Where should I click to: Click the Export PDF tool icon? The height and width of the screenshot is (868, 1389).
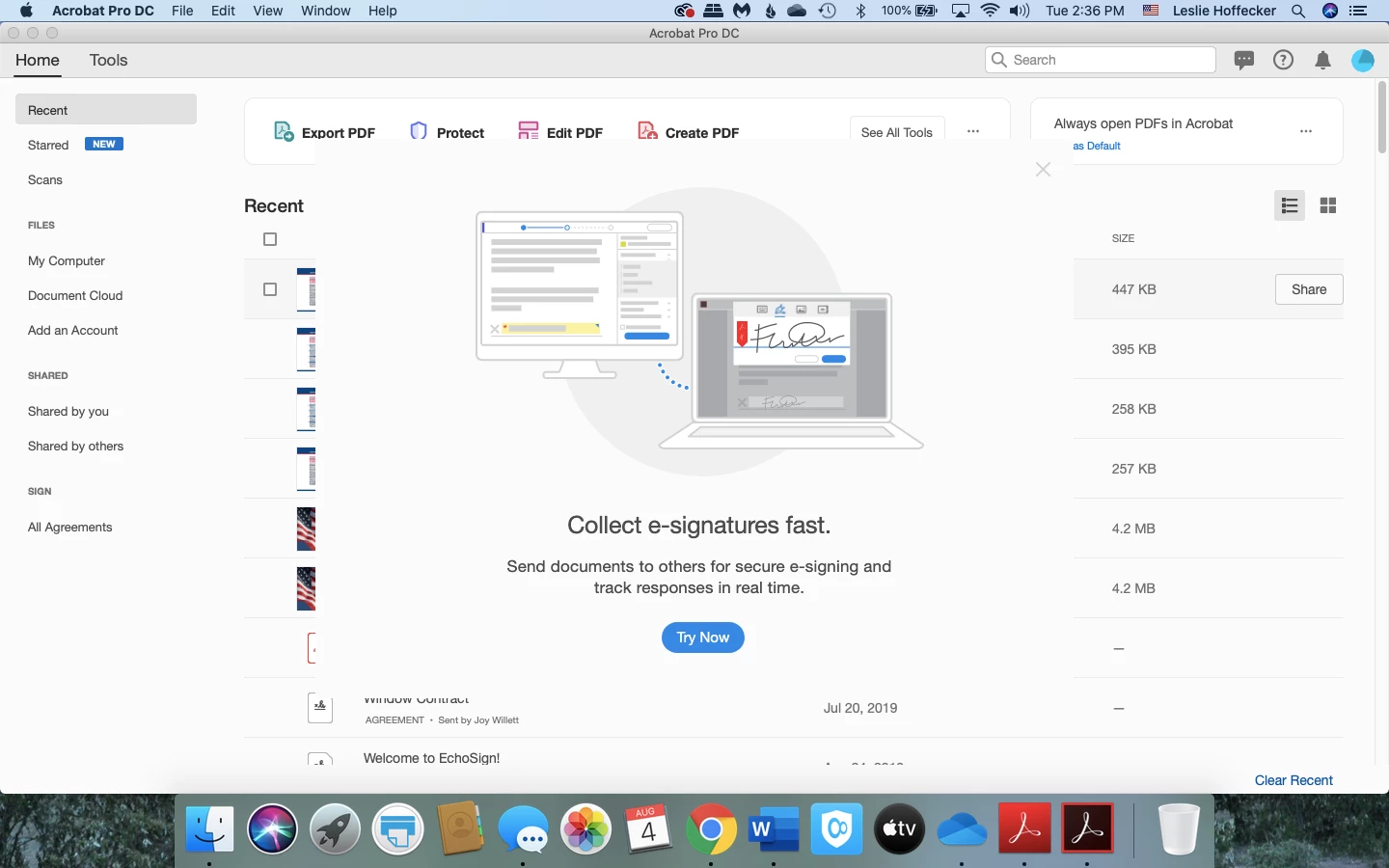point(284,131)
